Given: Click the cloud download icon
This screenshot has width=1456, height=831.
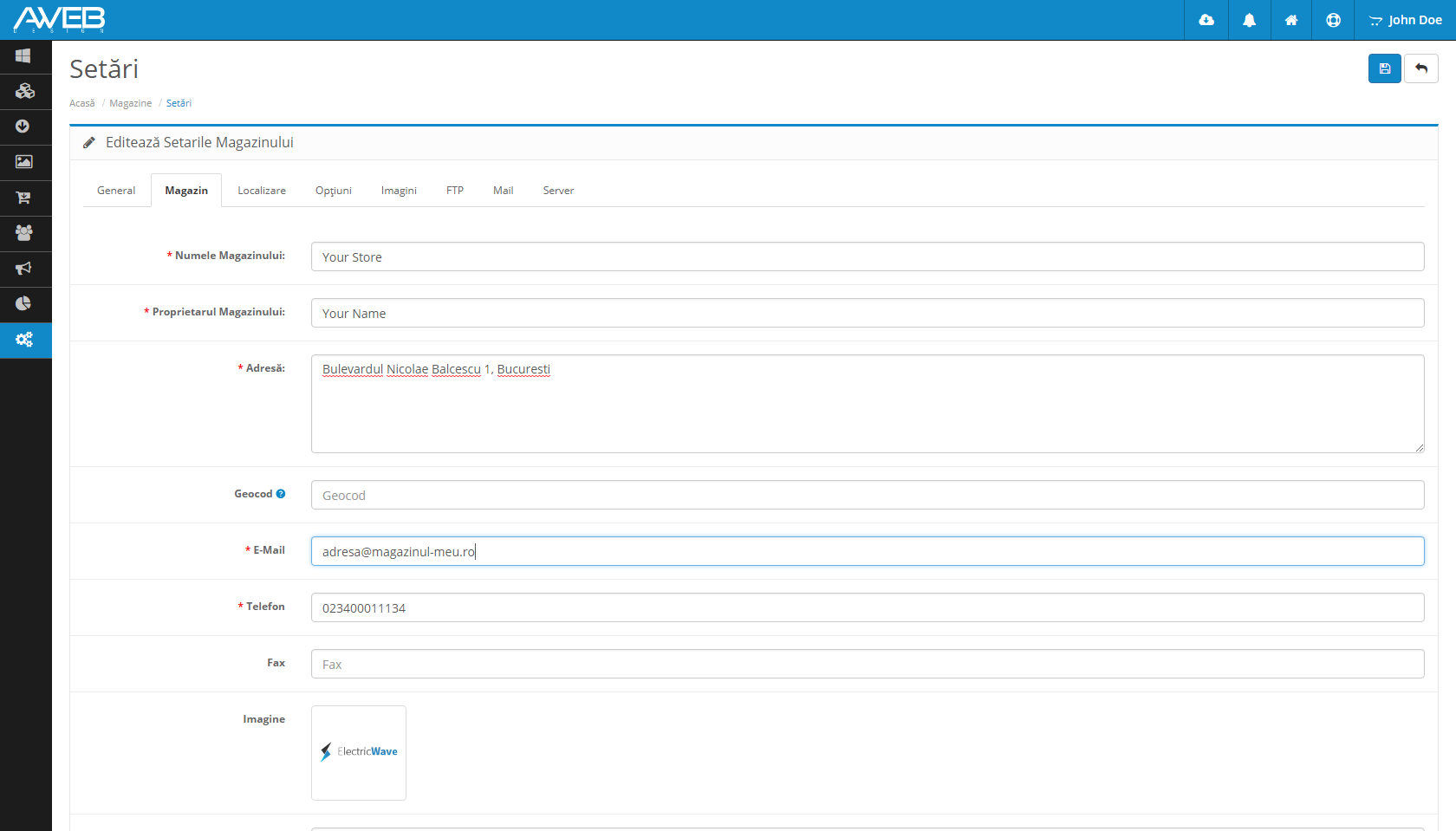Looking at the screenshot, I should coord(1206,20).
